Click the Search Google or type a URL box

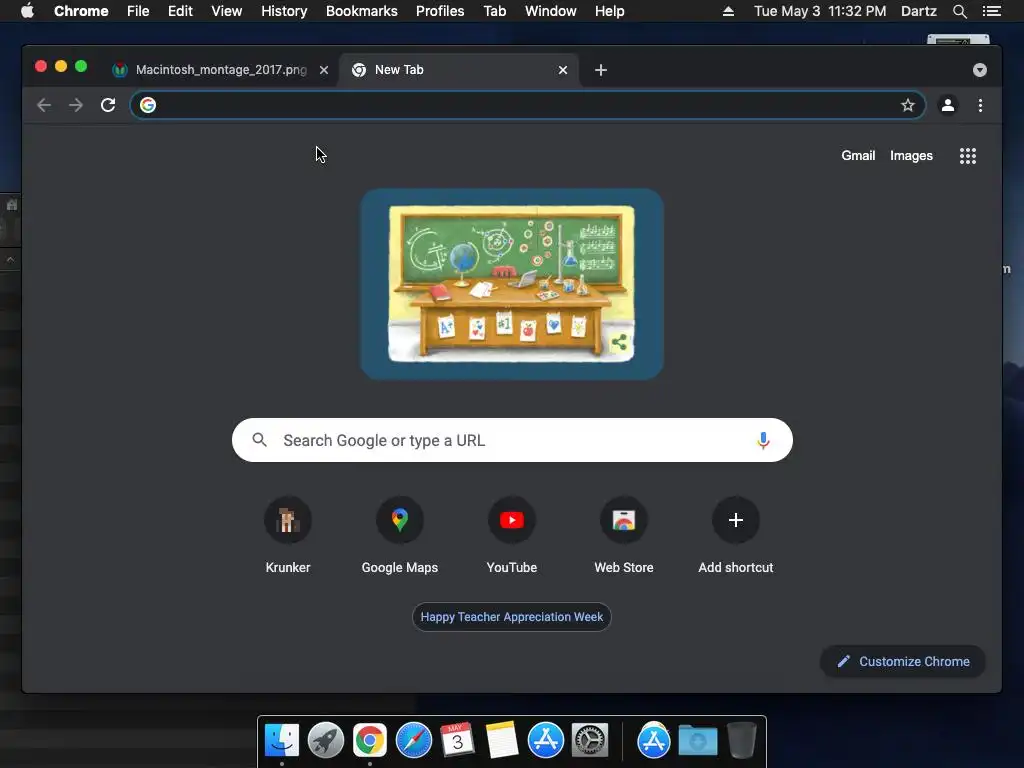click(x=512, y=440)
